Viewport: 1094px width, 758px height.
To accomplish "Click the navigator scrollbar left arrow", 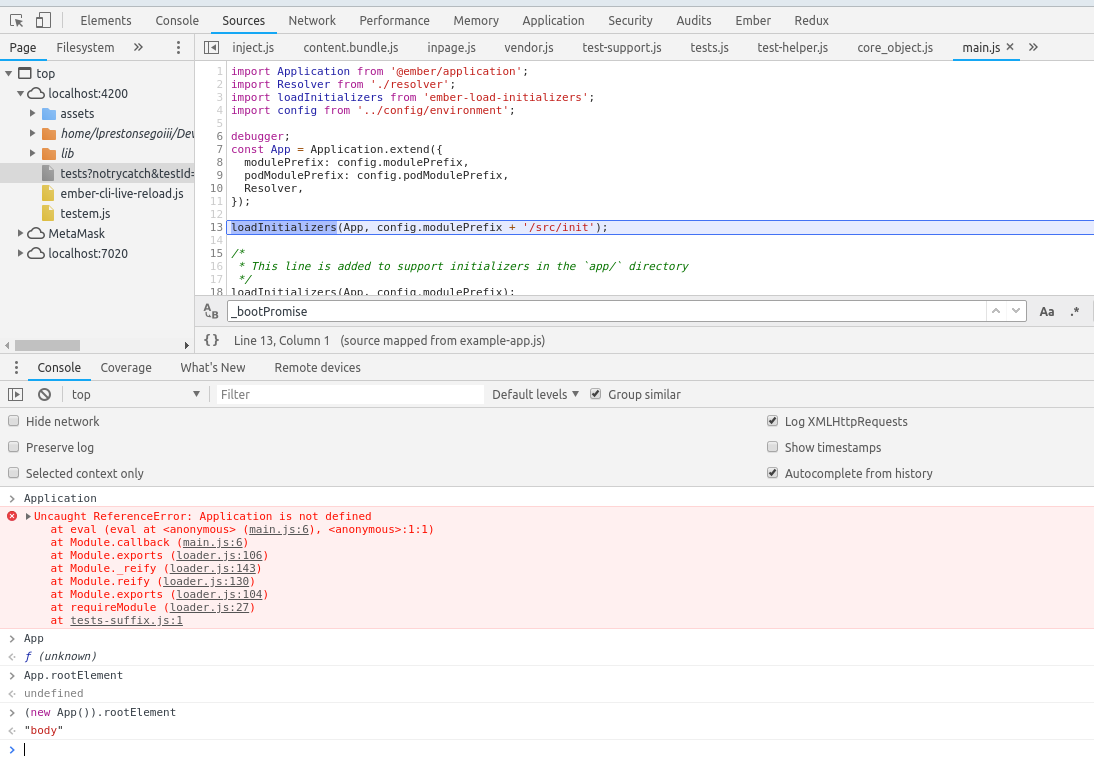I will [7, 345].
